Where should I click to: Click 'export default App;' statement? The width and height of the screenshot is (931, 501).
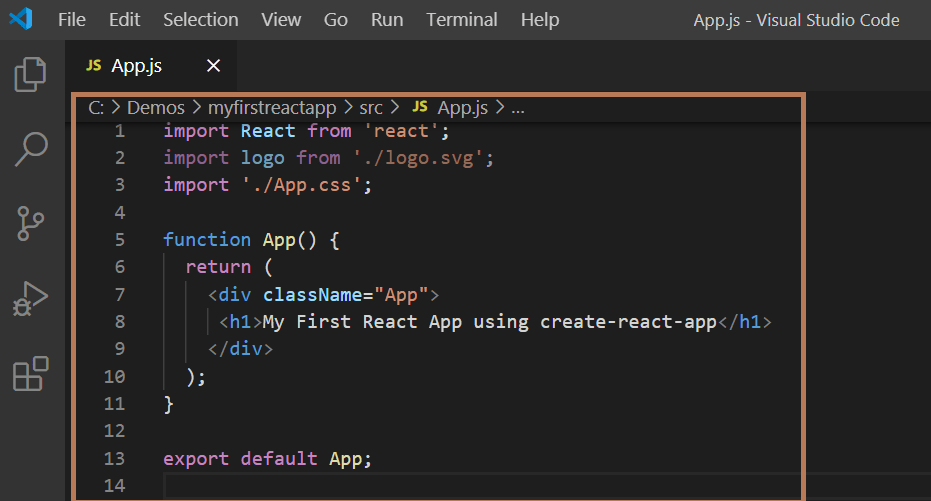point(267,459)
